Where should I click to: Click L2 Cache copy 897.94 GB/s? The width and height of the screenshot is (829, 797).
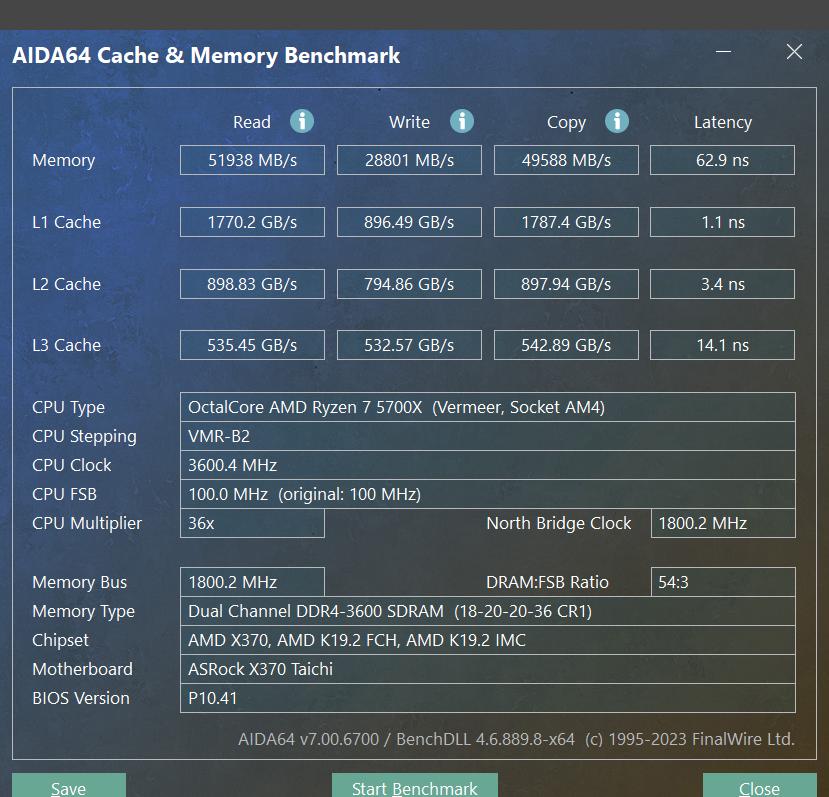pos(566,284)
